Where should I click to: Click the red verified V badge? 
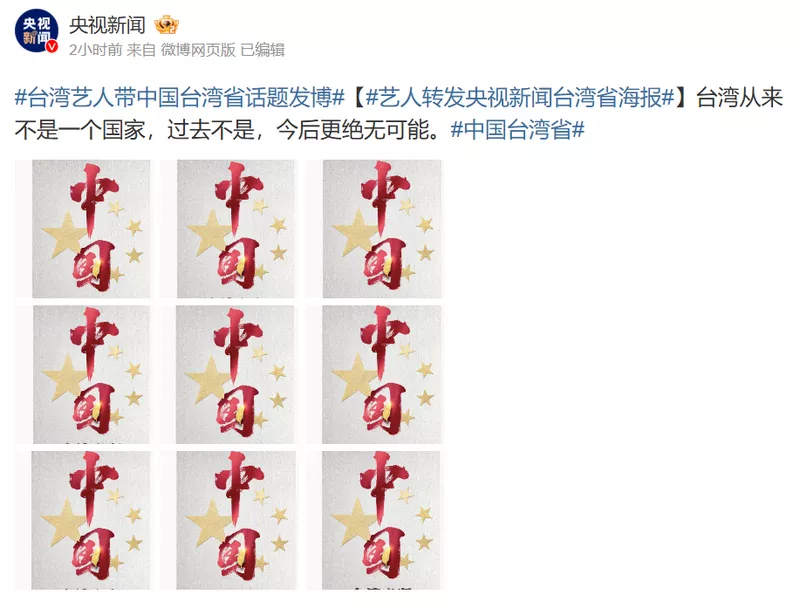(52, 46)
